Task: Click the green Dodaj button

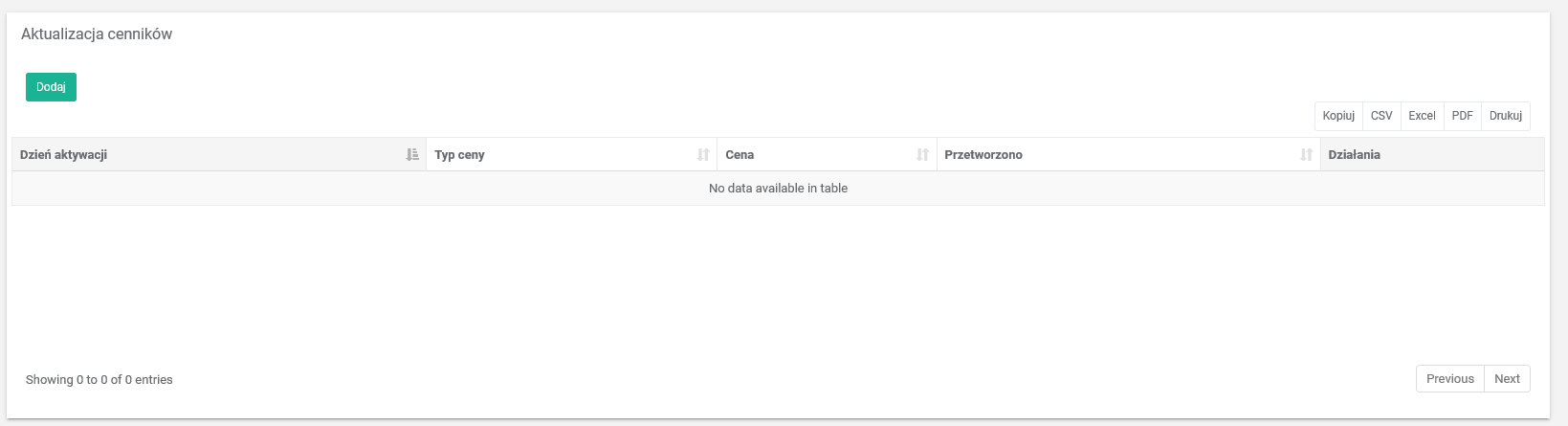Action: click(x=51, y=87)
